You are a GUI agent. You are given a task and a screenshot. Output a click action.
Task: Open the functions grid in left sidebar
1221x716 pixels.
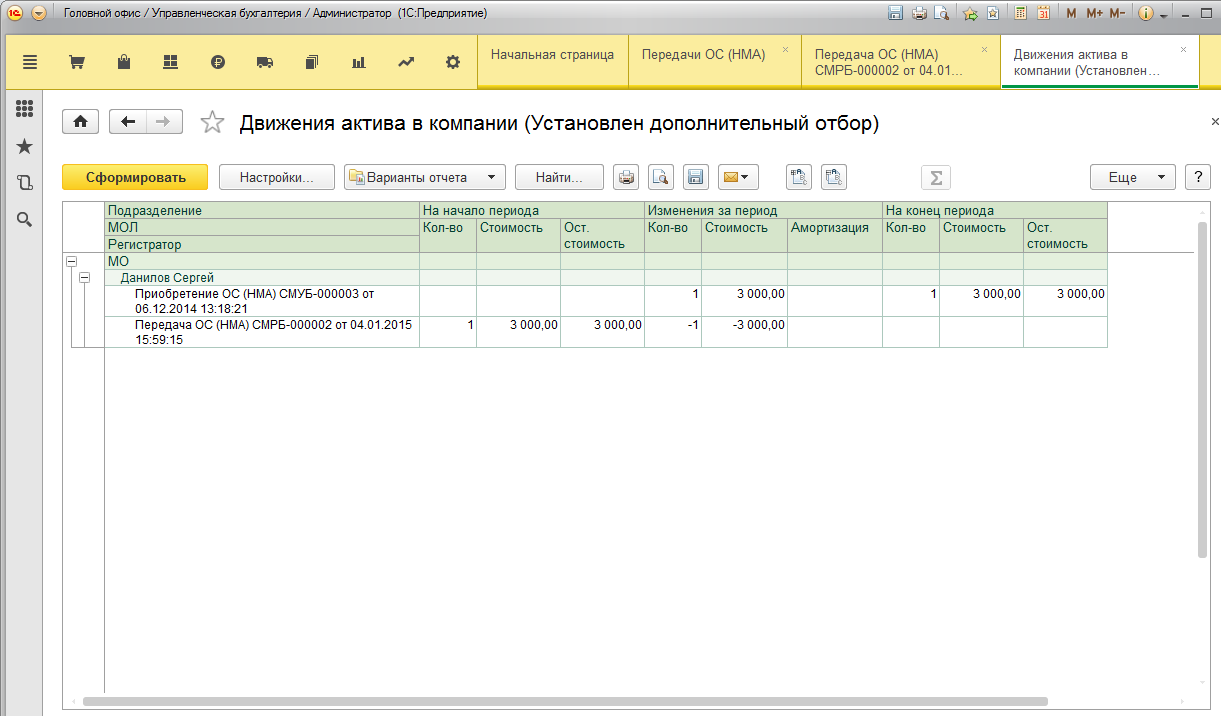click(25, 109)
